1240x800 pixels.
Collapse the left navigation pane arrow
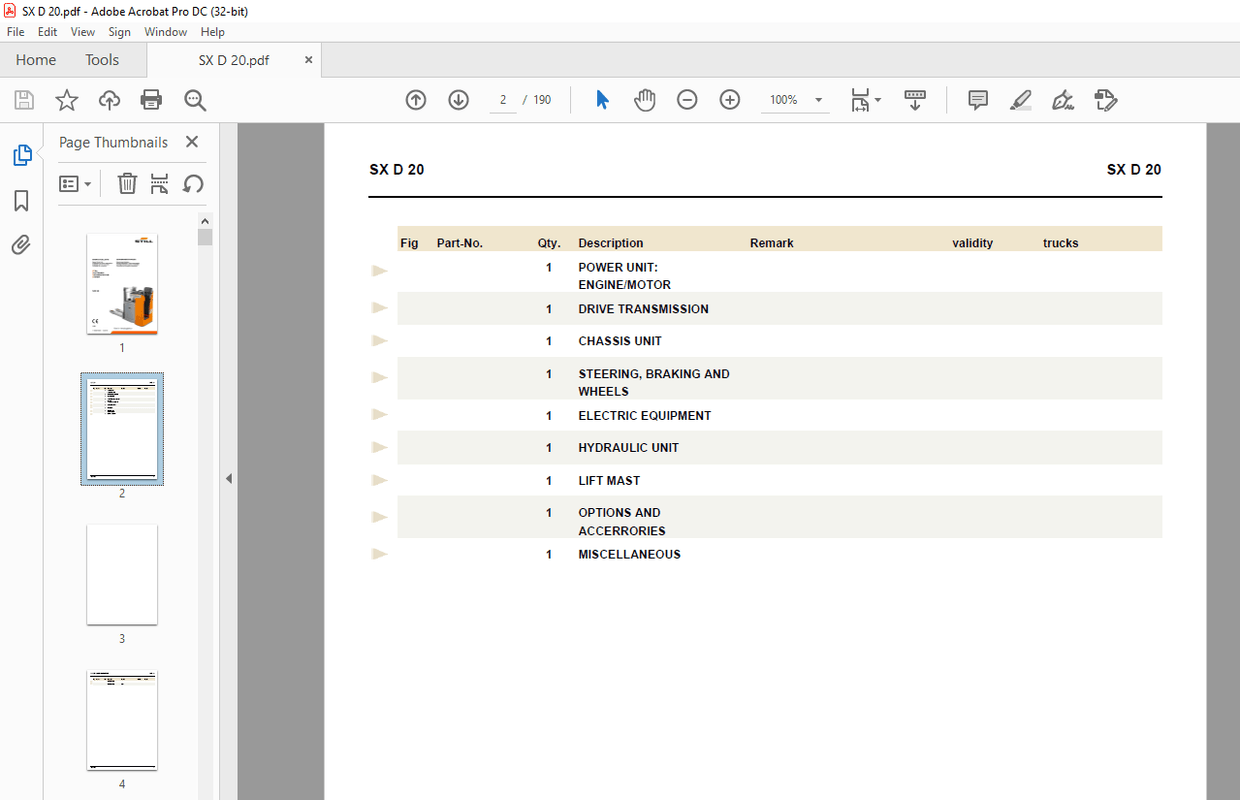tap(228, 479)
